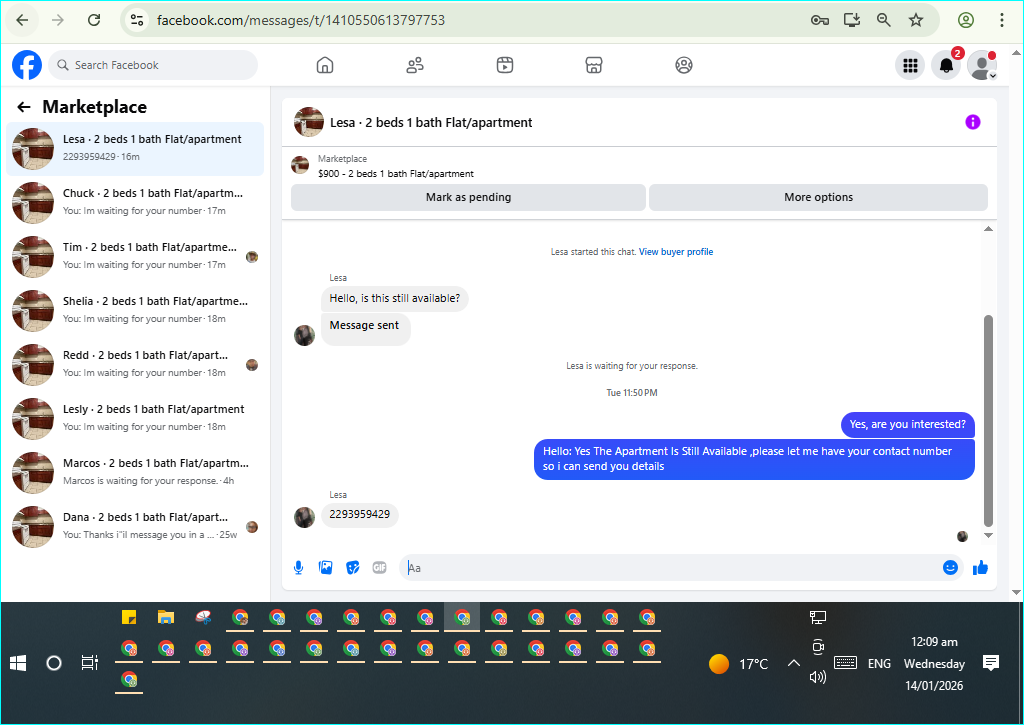Send a thumbs-up like
Image resolution: width=1024 pixels, height=725 pixels.
(x=980, y=568)
